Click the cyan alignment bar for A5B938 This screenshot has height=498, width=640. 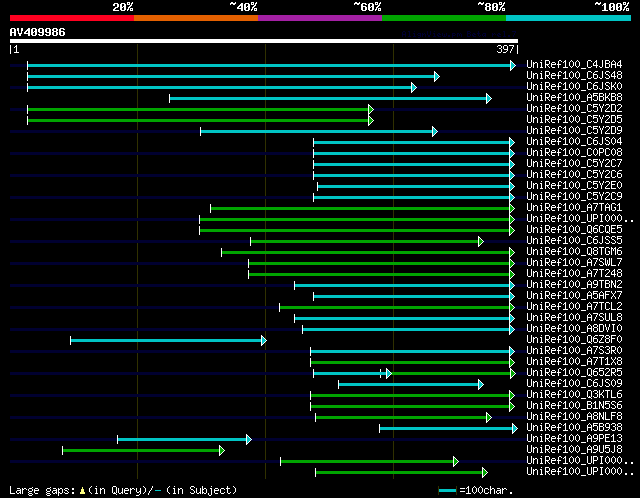pyautogui.click(x=449, y=429)
